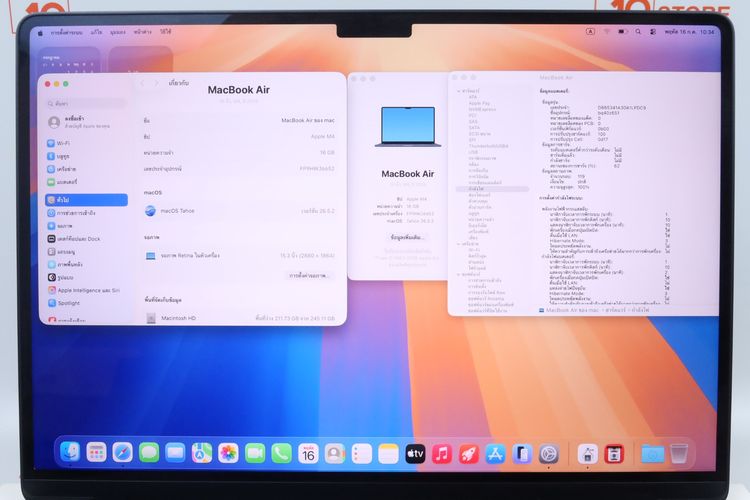Go back with the Settings back arrow
Image resolution: width=750 pixels, height=500 pixels.
[x=143, y=83]
